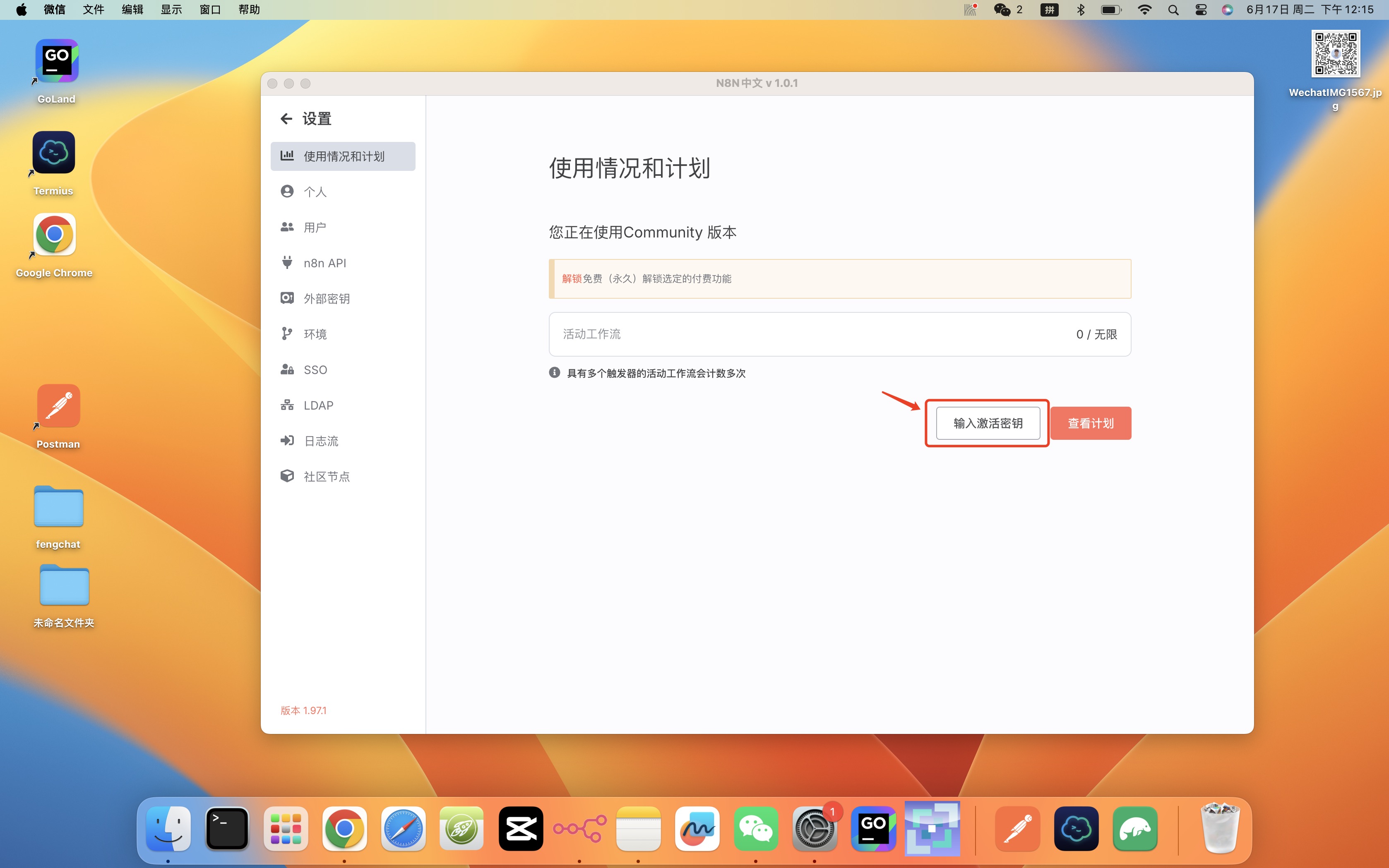Open the n8n app in Dock
The image size is (1389, 868).
coord(579,830)
